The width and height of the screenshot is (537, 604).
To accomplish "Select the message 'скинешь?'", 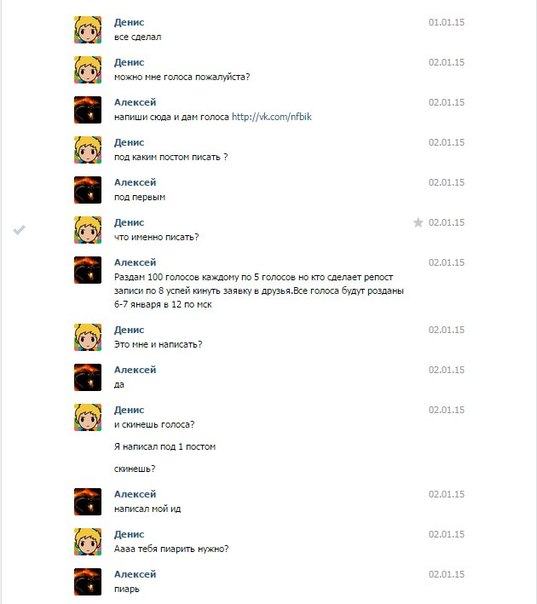I will (135, 469).
